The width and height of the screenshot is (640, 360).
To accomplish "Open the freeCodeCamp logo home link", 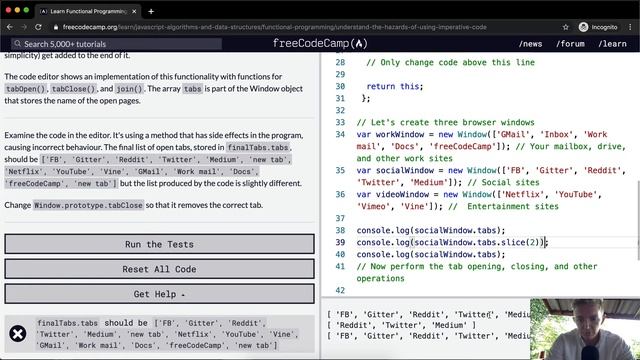I will click(320, 43).
